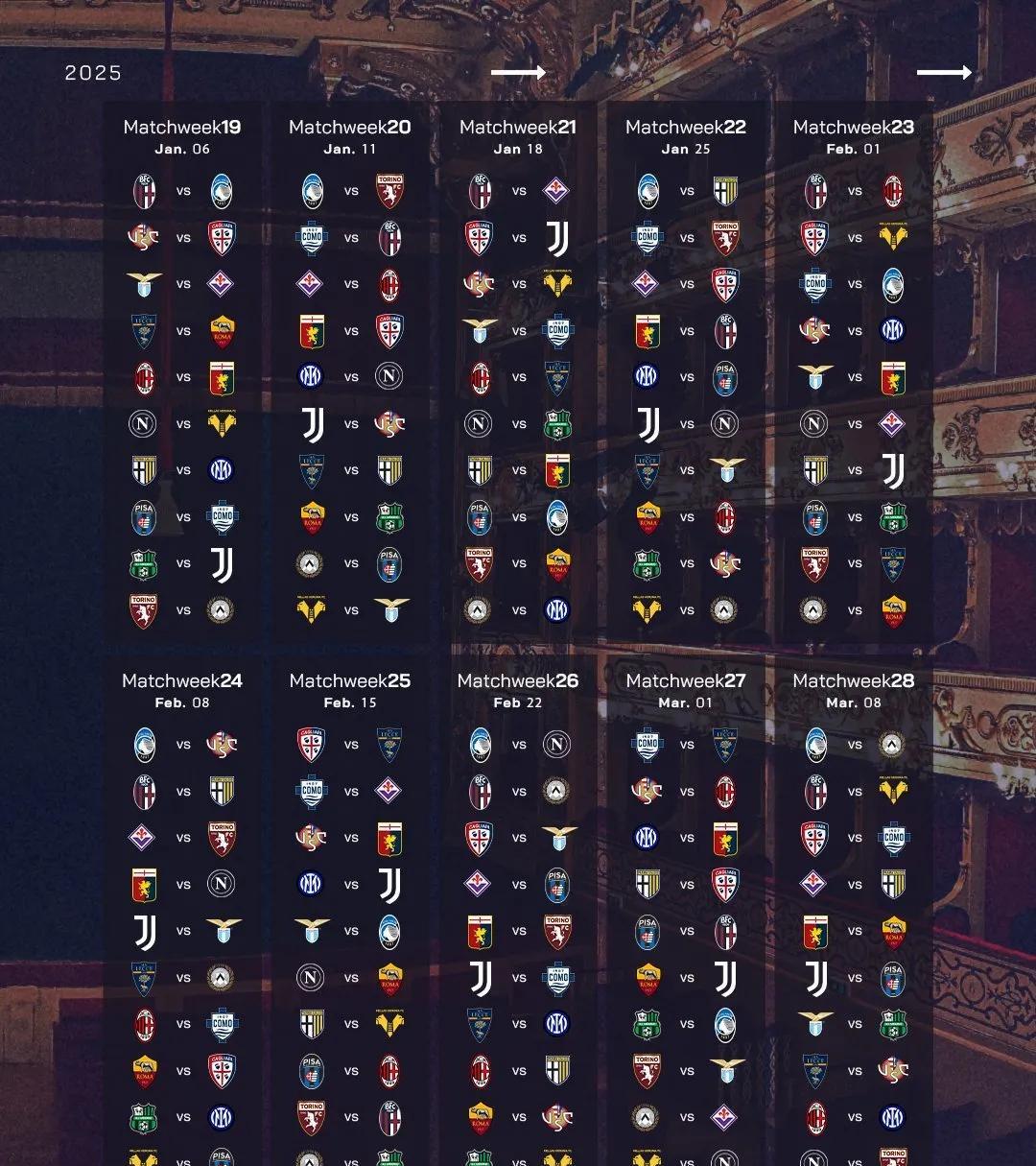The height and width of the screenshot is (1166, 1036).
Task: Select the Juventus logo in Matchweek25
Action: tap(389, 885)
